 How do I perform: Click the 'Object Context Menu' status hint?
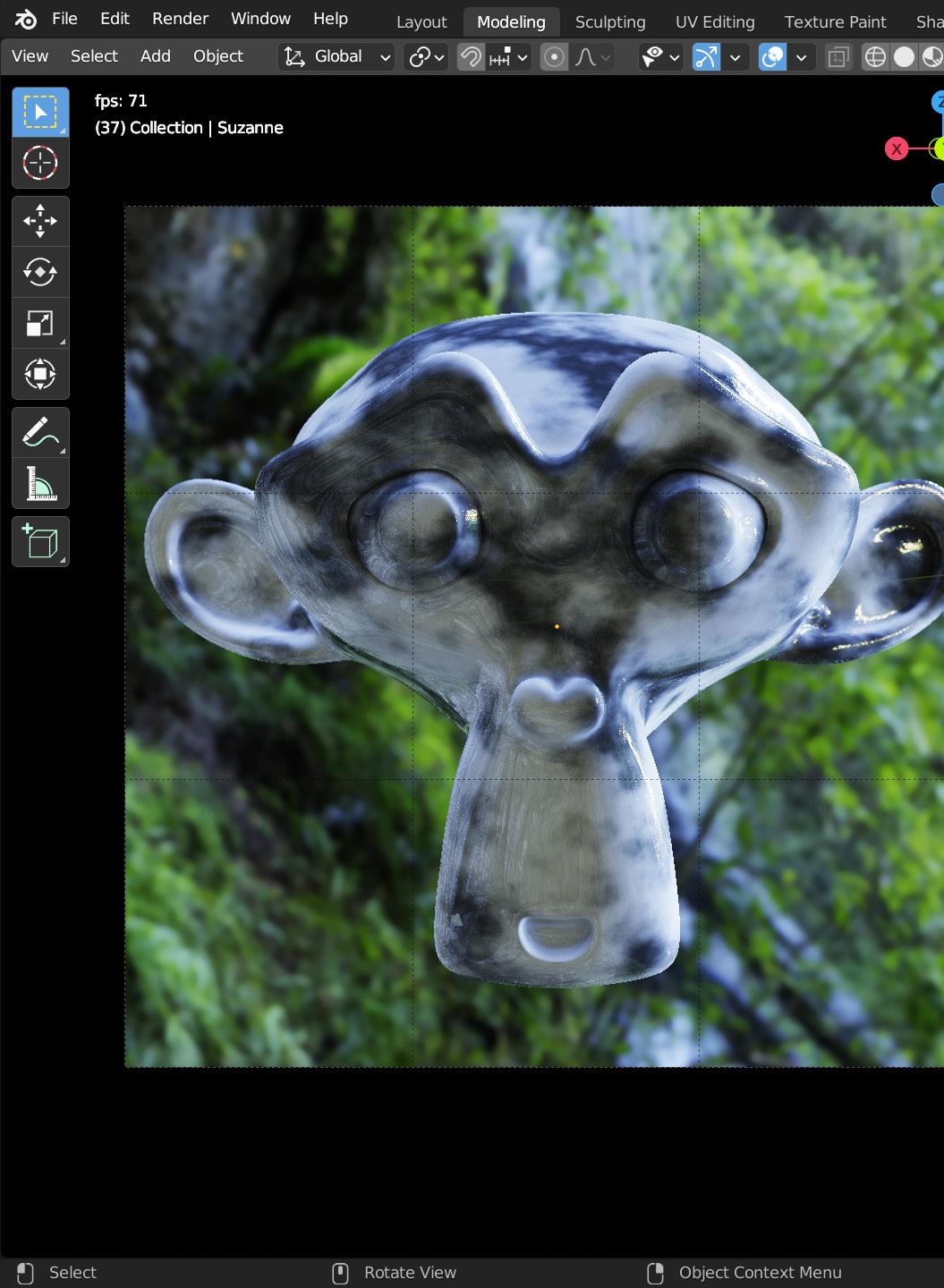pyautogui.click(x=760, y=1273)
